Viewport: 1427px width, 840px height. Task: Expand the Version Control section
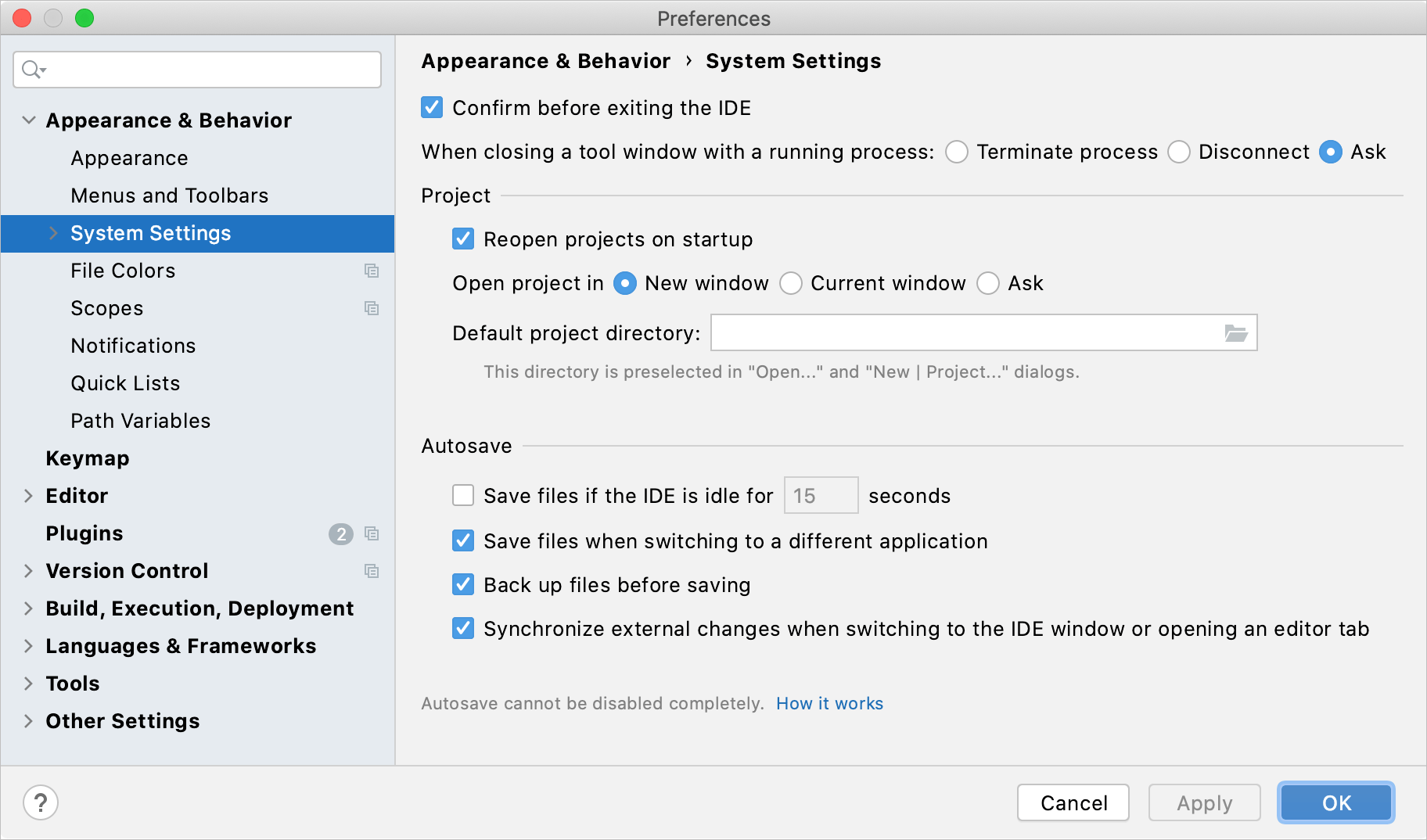tap(28, 571)
